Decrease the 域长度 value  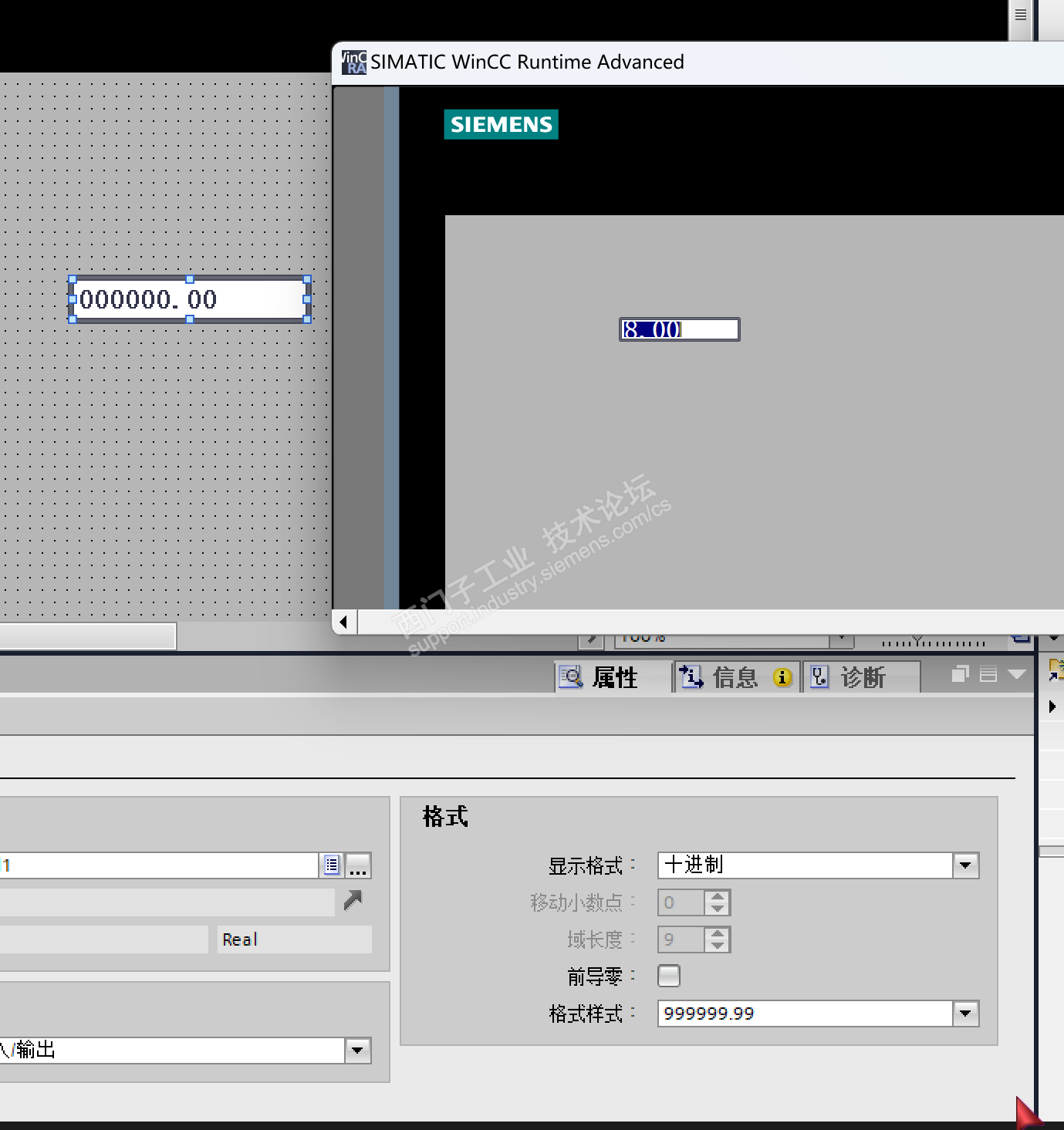(718, 946)
